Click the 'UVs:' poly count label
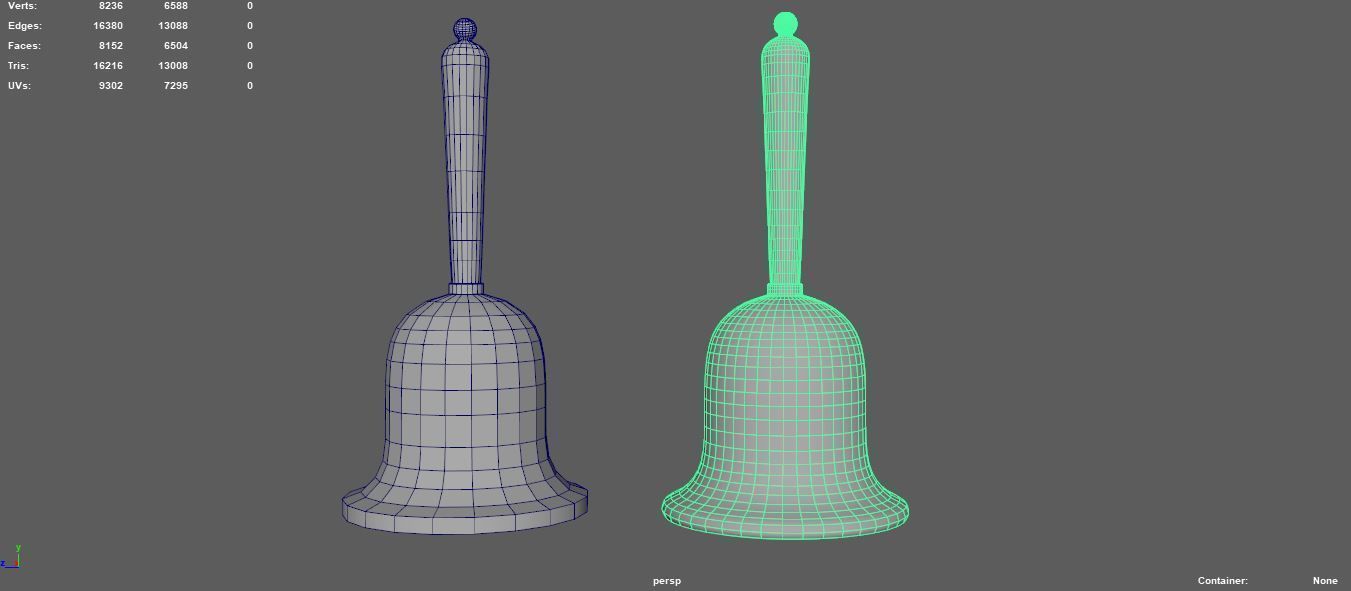This screenshot has width=1351, height=591. pos(19,86)
